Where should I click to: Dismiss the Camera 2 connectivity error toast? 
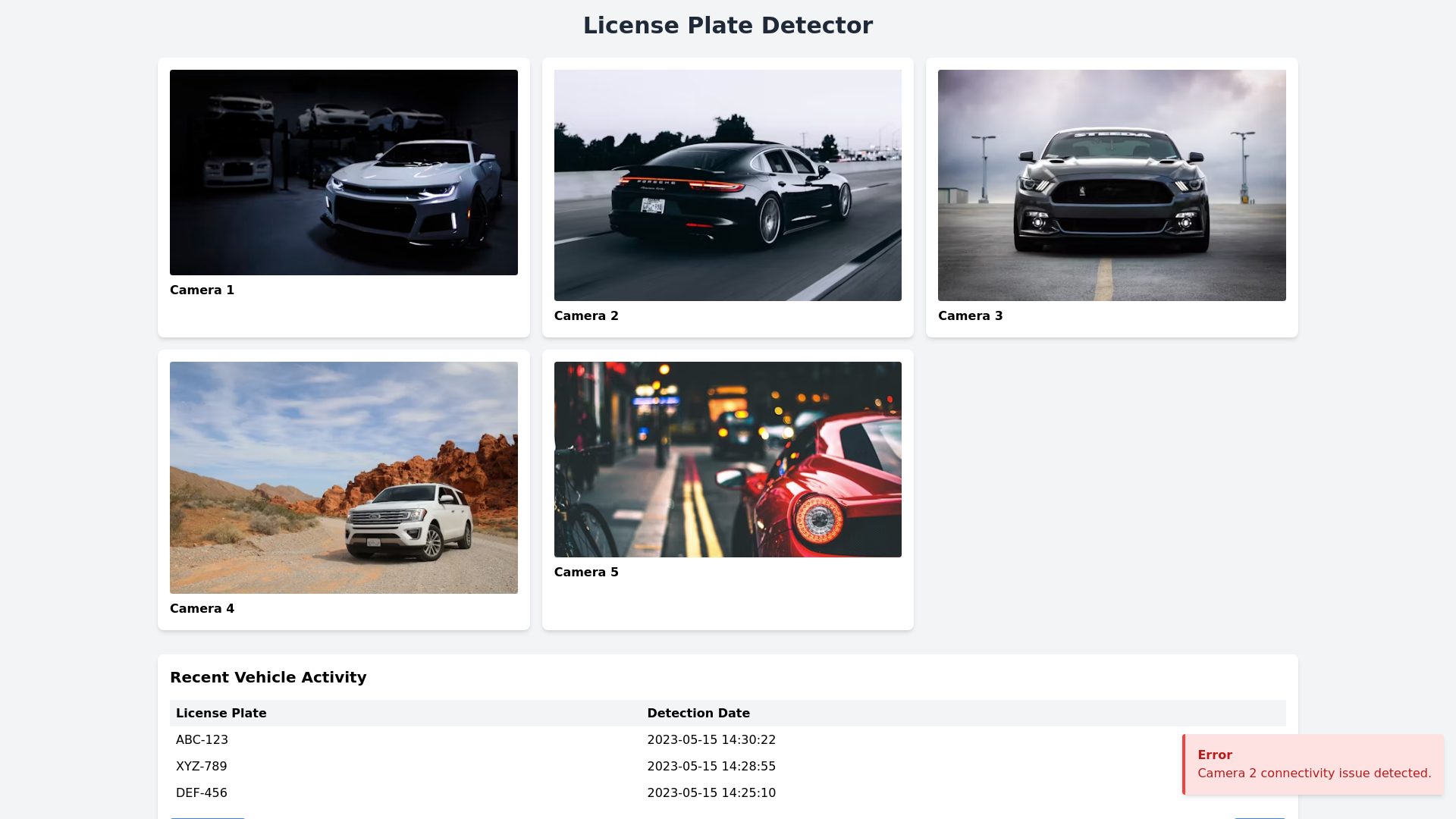point(1313,764)
